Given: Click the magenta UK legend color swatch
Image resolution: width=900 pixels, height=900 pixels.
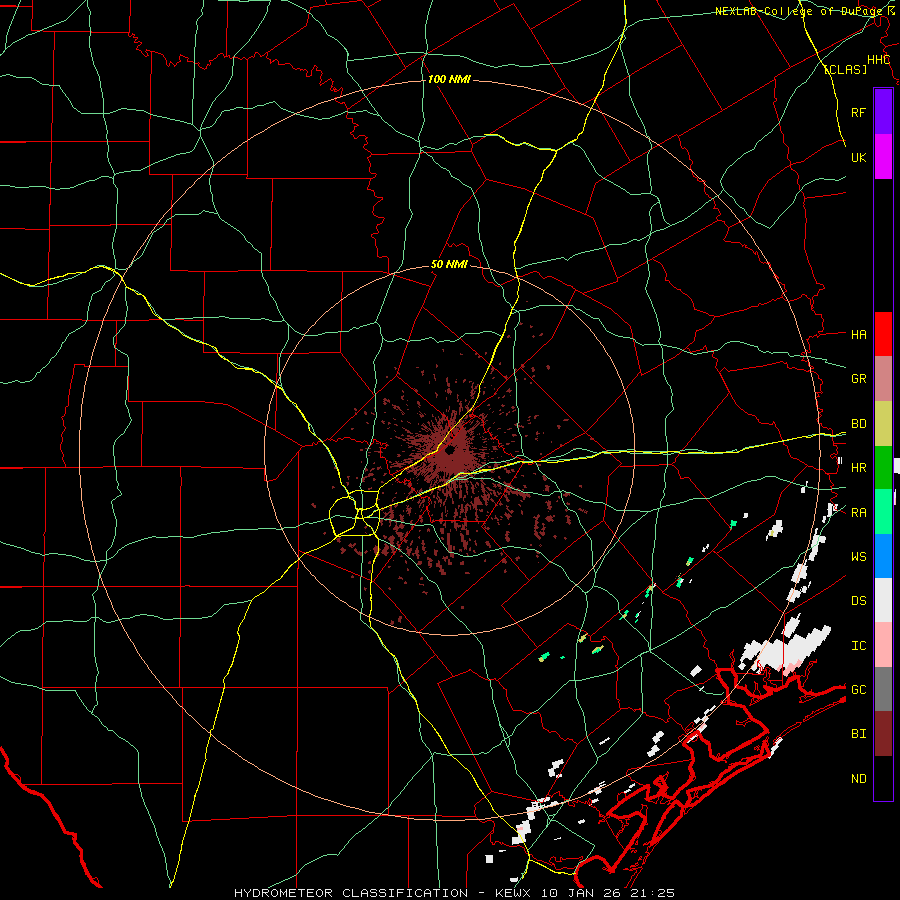Looking at the screenshot, I should (x=883, y=157).
